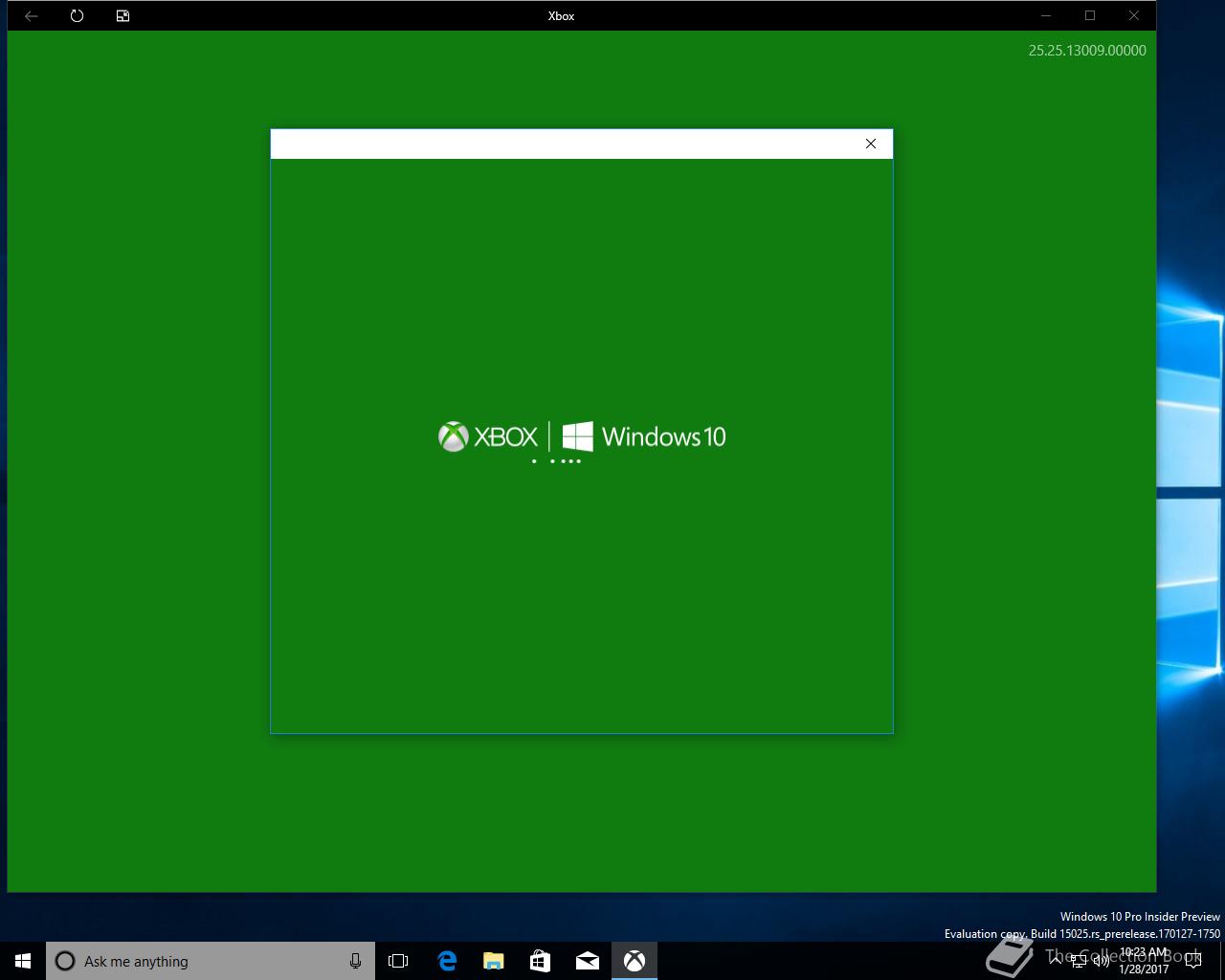Refresh the Xbox app window

tap(77, 15)
